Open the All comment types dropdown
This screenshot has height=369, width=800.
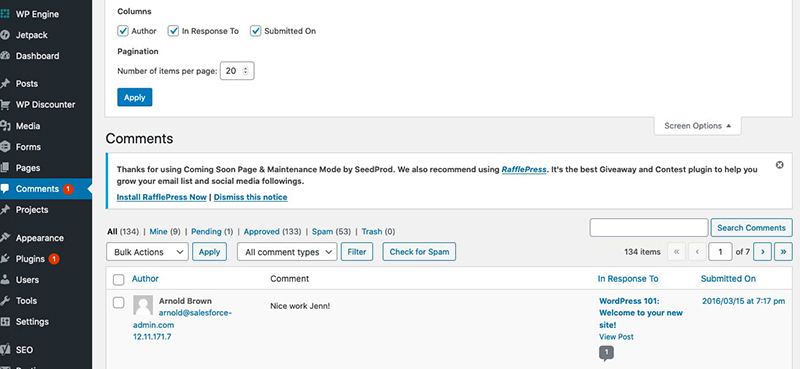(287, 252)
